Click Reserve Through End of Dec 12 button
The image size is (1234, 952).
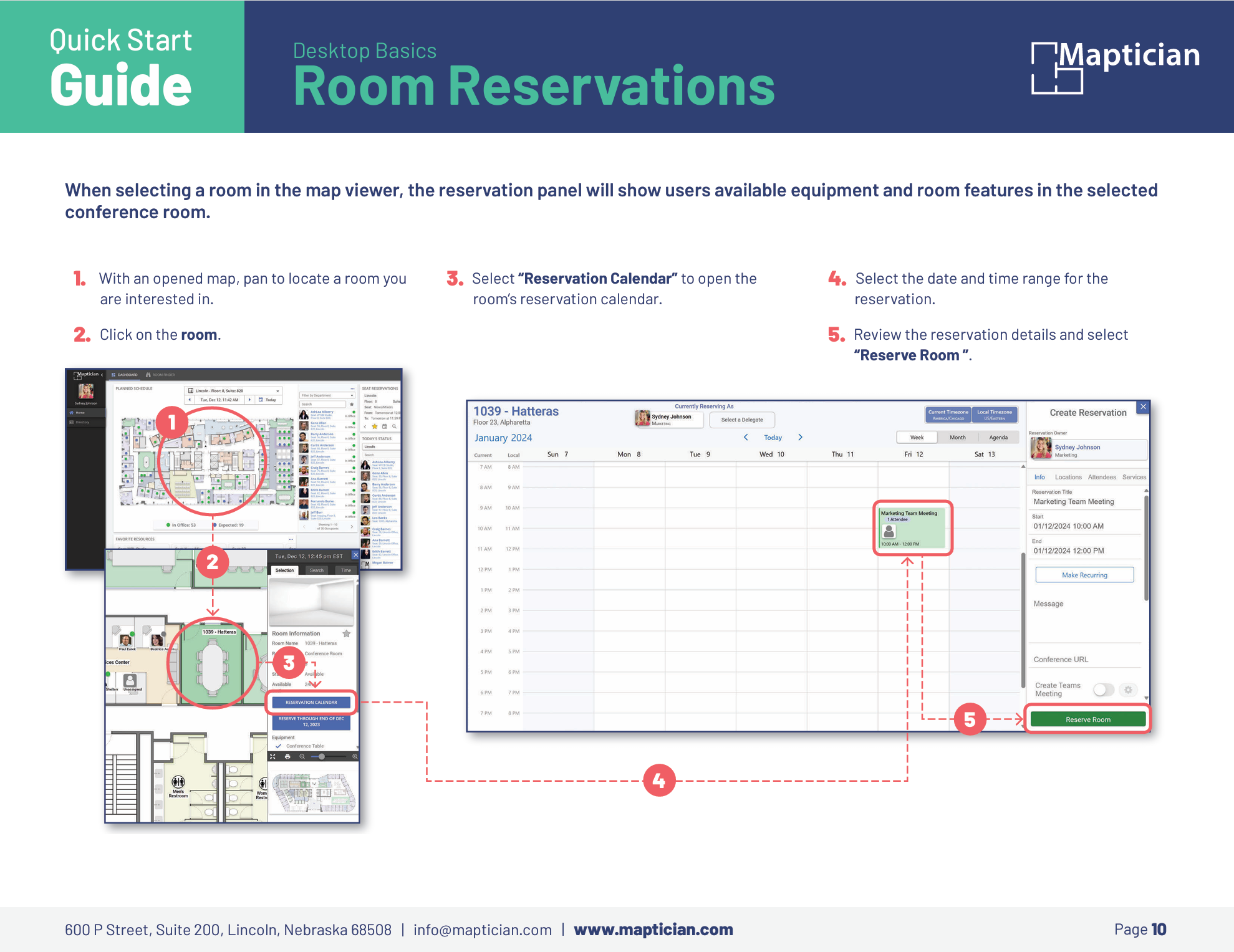(x=311, y=722)
